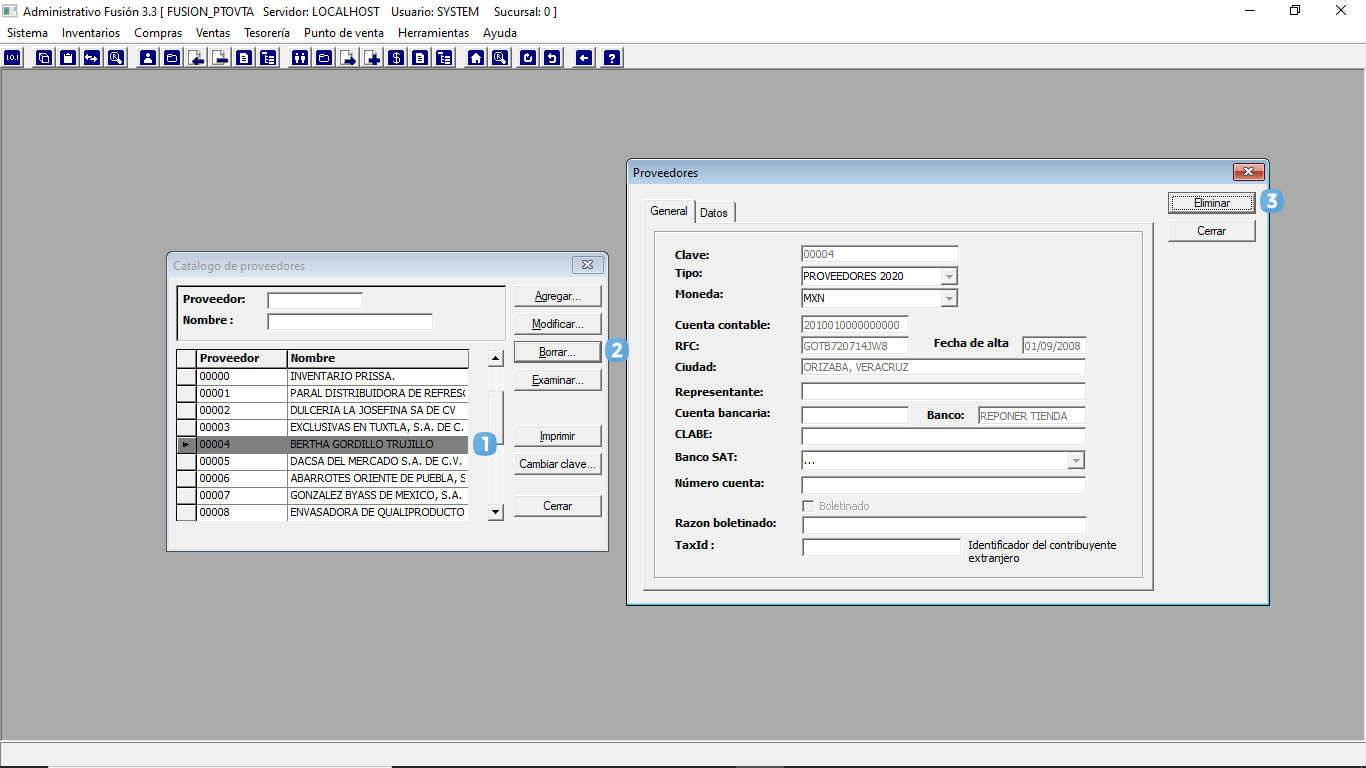
Task: Click Cerrar in Catálogo de proveedores
Action: coord(558,506)
